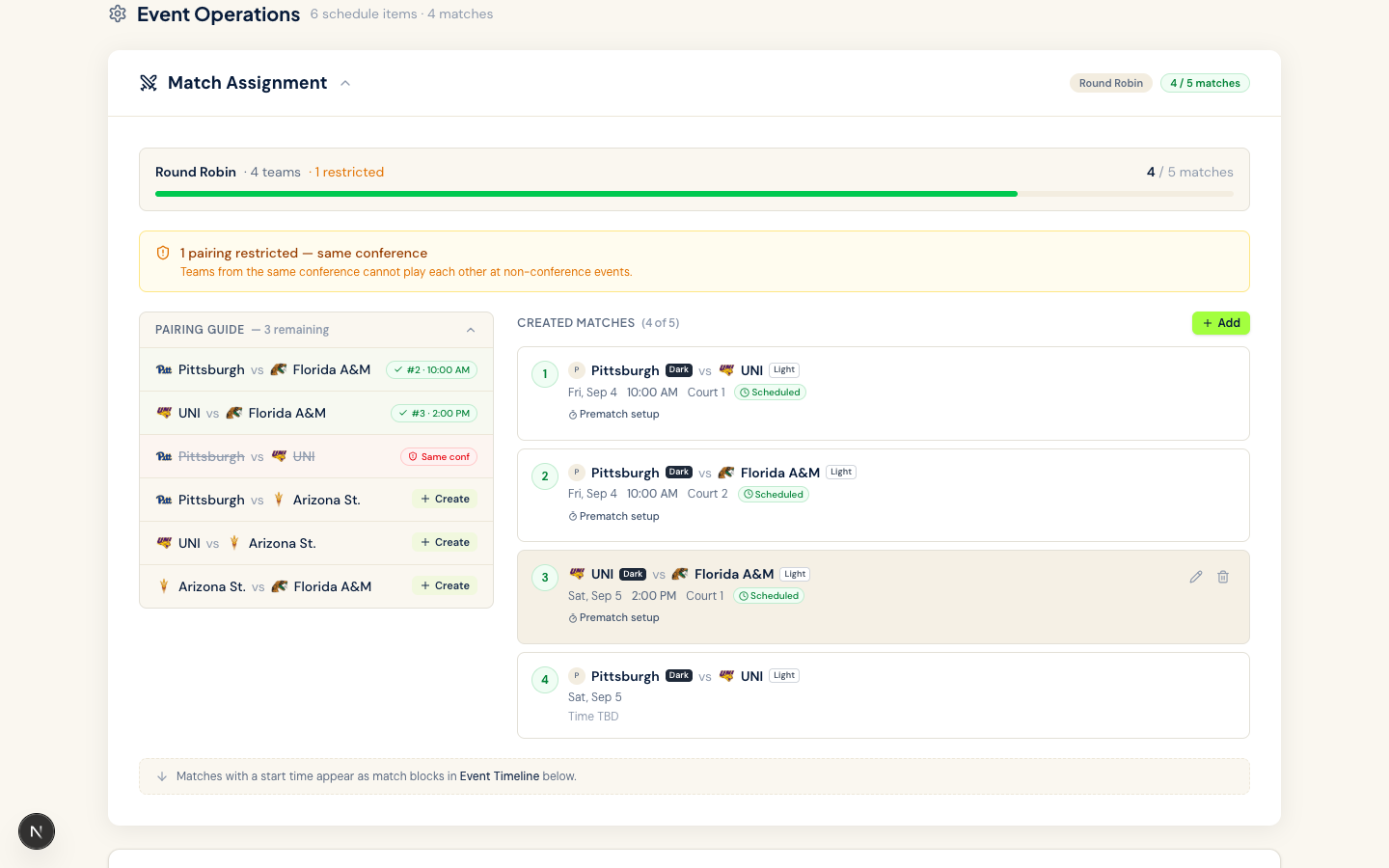Collapse the Pairing Guide panel
Image resolution: width=1389 pixels, height=868 pixels.
pyautogui.click(x=471, y=330)
